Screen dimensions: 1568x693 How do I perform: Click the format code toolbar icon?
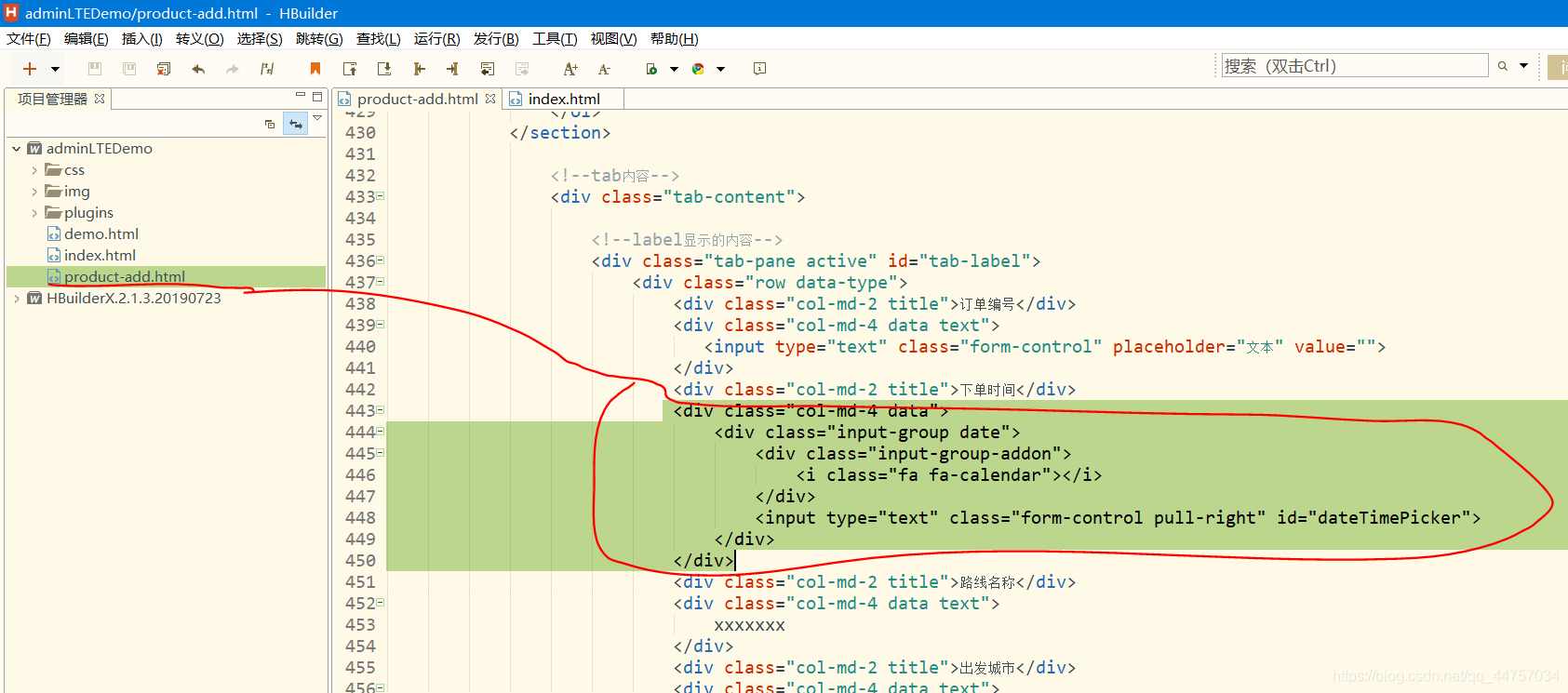tap(267, 69)
